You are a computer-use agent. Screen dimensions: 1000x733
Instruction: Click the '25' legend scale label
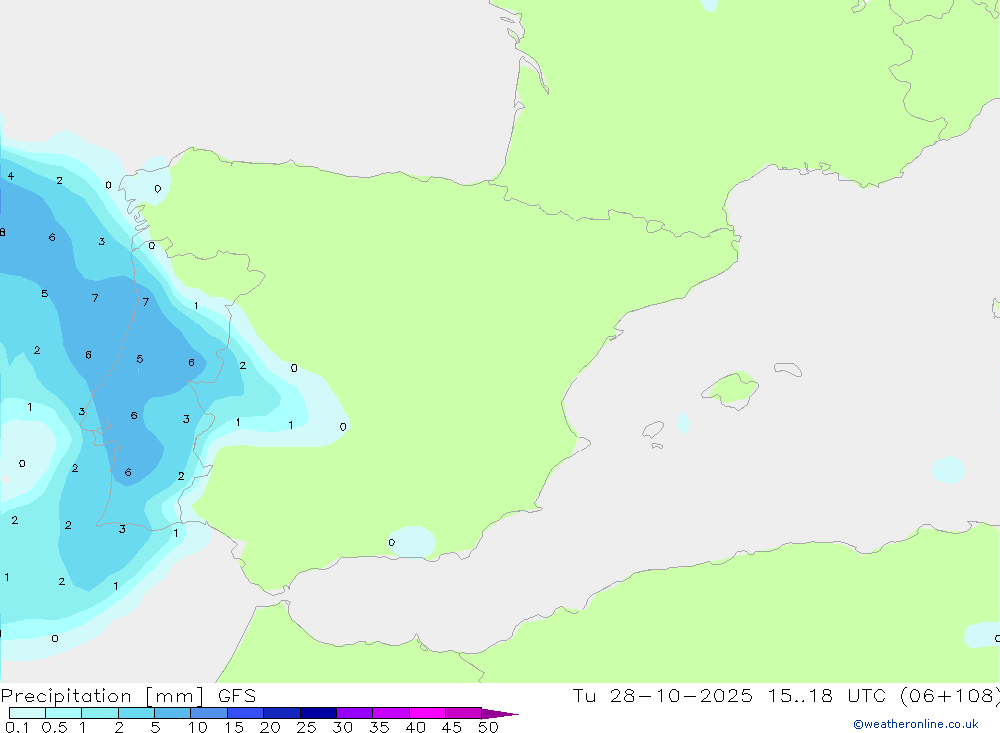(306, 727)
